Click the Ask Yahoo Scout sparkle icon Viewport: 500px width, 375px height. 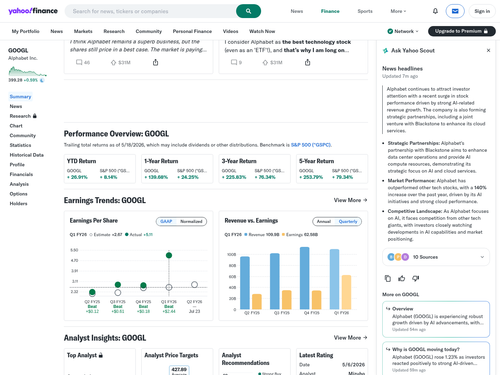pyautogui.click(x=386, y=50)
